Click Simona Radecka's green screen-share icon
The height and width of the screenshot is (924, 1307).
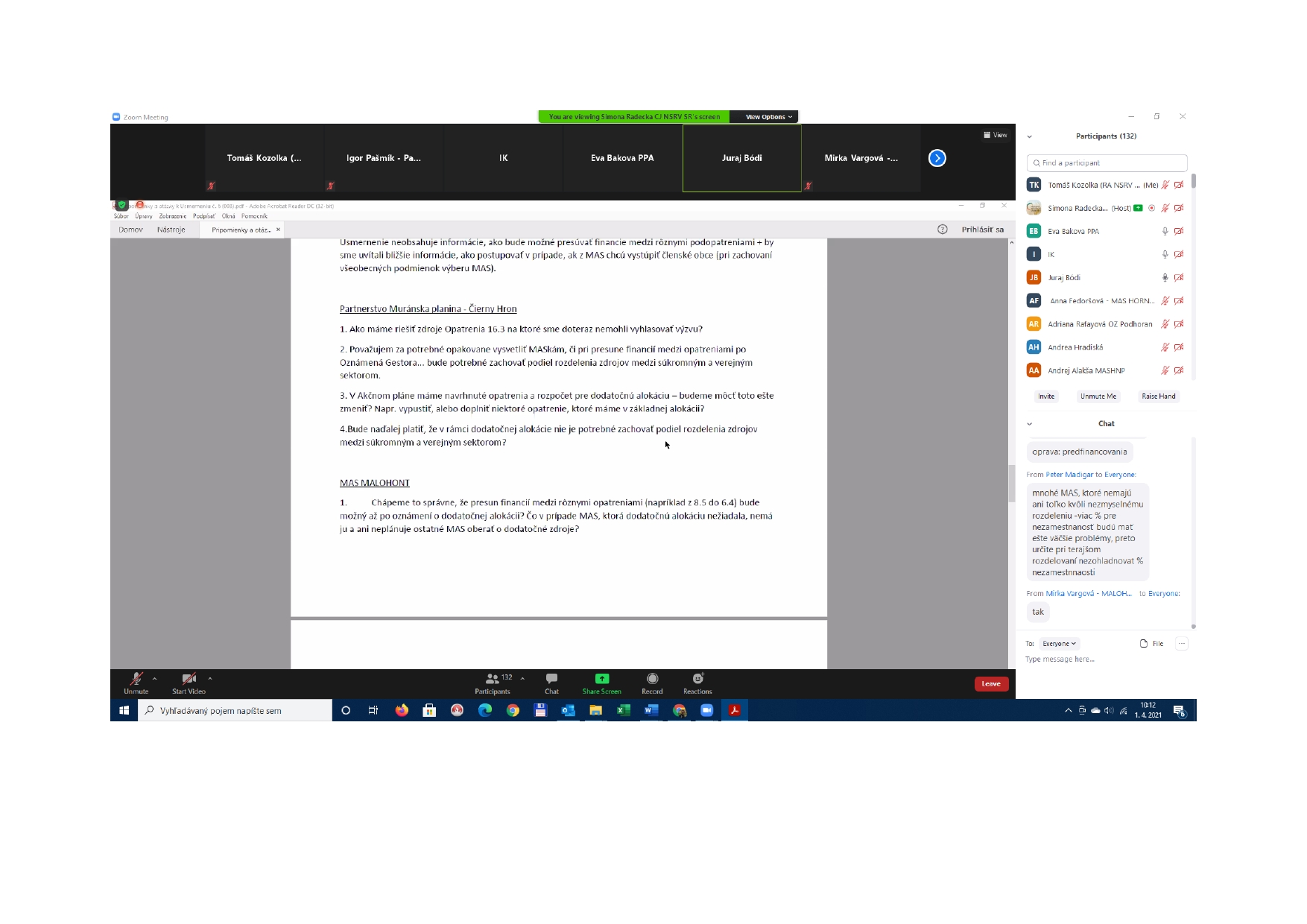click(1139, 208)
